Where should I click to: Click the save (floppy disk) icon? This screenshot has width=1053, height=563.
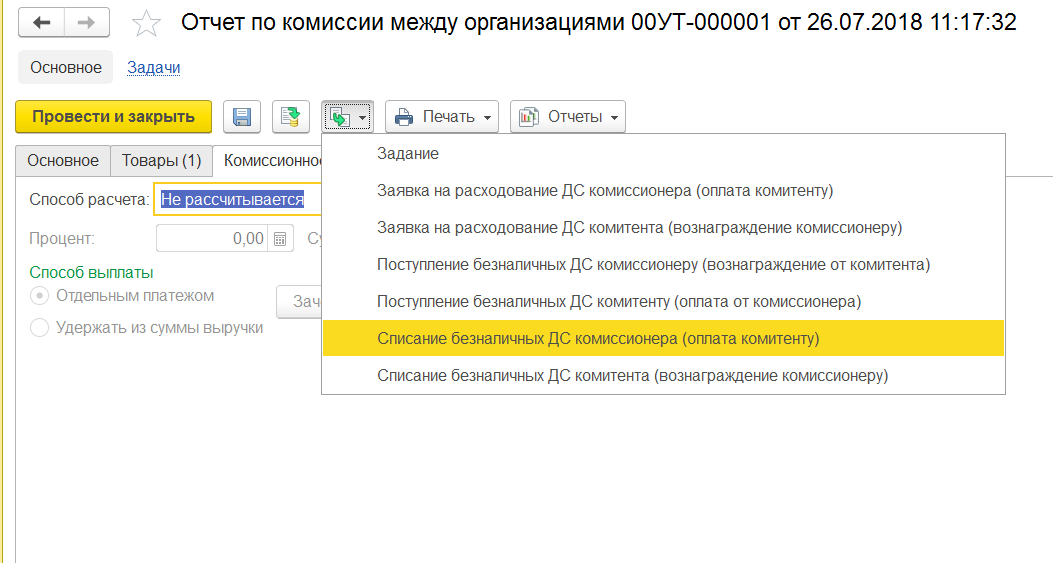point(242,117)
